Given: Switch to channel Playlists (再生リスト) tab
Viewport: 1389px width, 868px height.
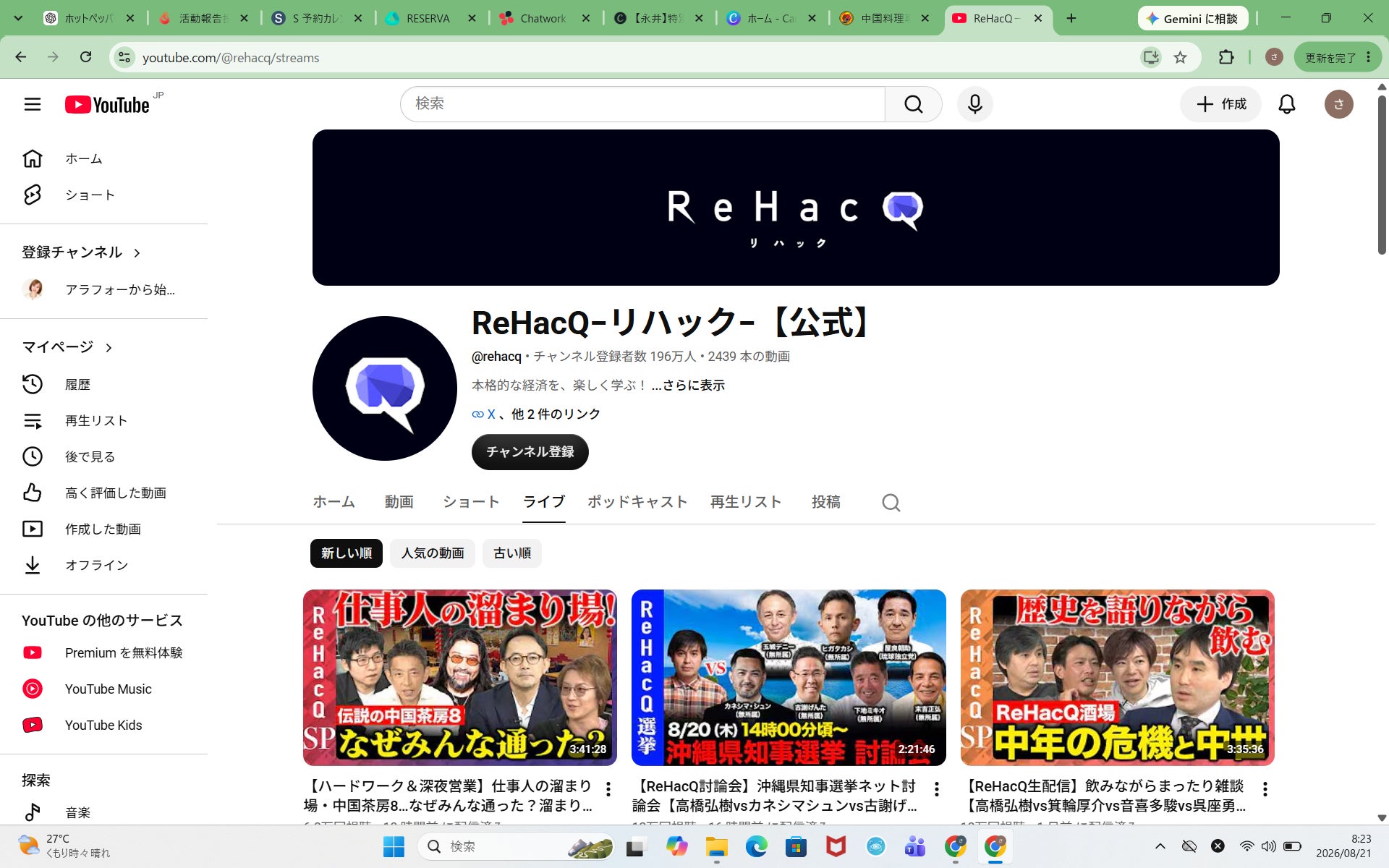Looking at the screenshot, I should point(746,502).
